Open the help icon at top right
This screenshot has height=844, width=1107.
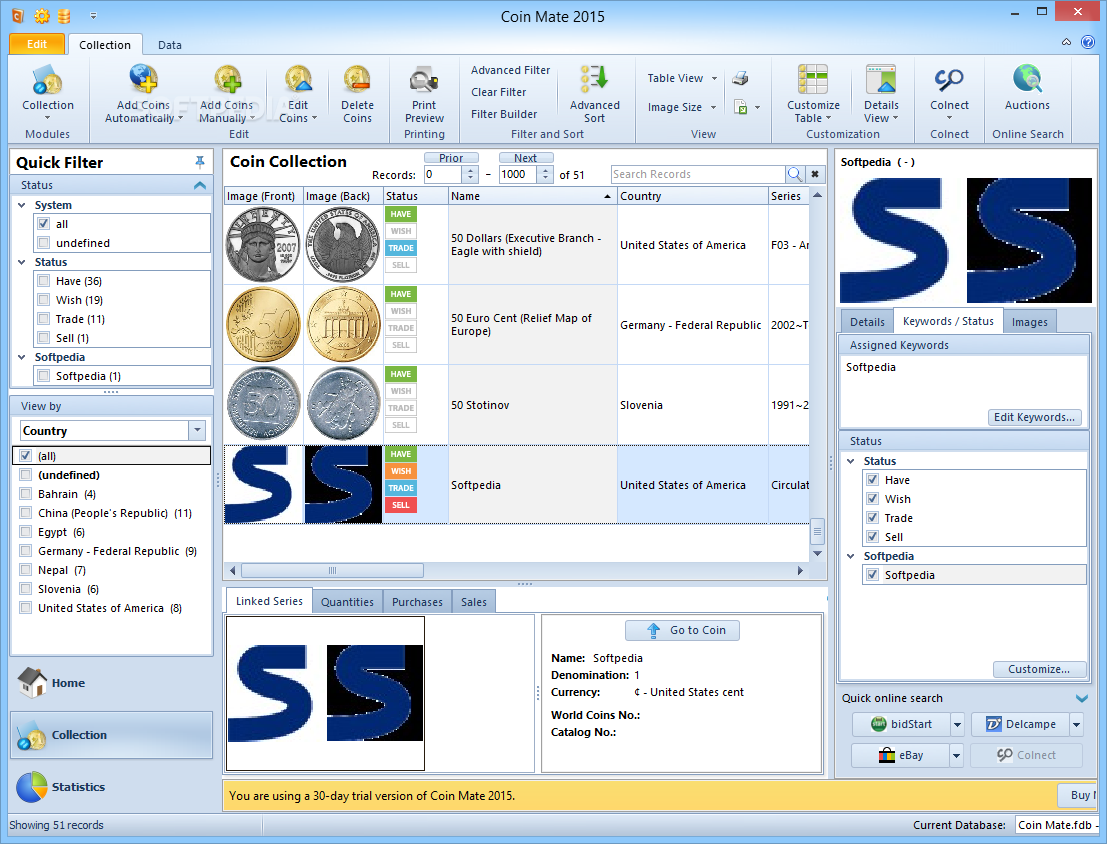1087,42
